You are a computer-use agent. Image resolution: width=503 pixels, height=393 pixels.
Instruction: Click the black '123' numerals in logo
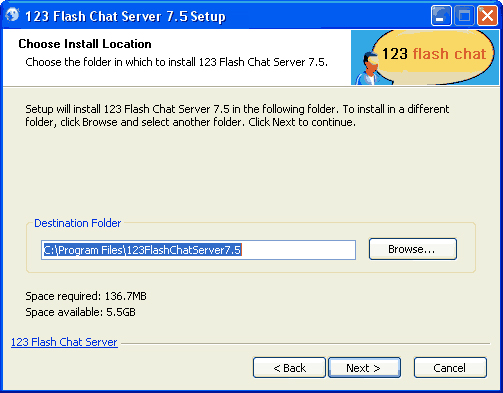pyautogui.click(x=395, y=54)
